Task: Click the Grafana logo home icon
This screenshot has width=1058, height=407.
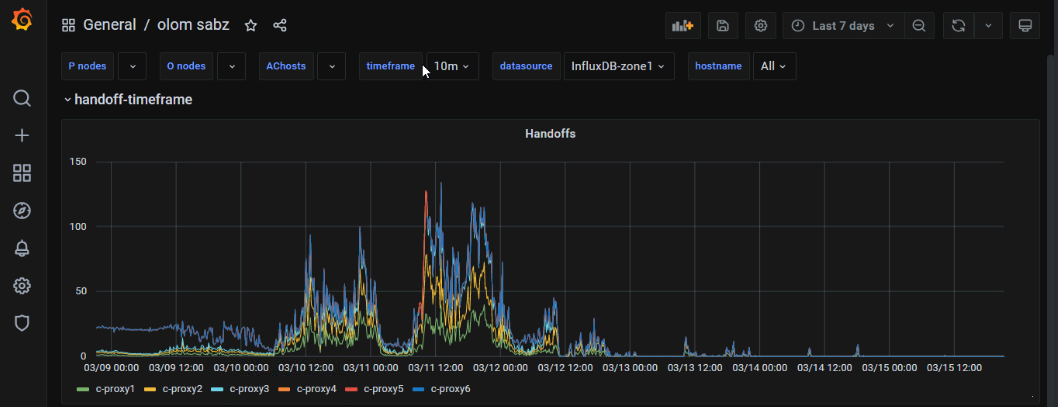Action: point(22,21)
